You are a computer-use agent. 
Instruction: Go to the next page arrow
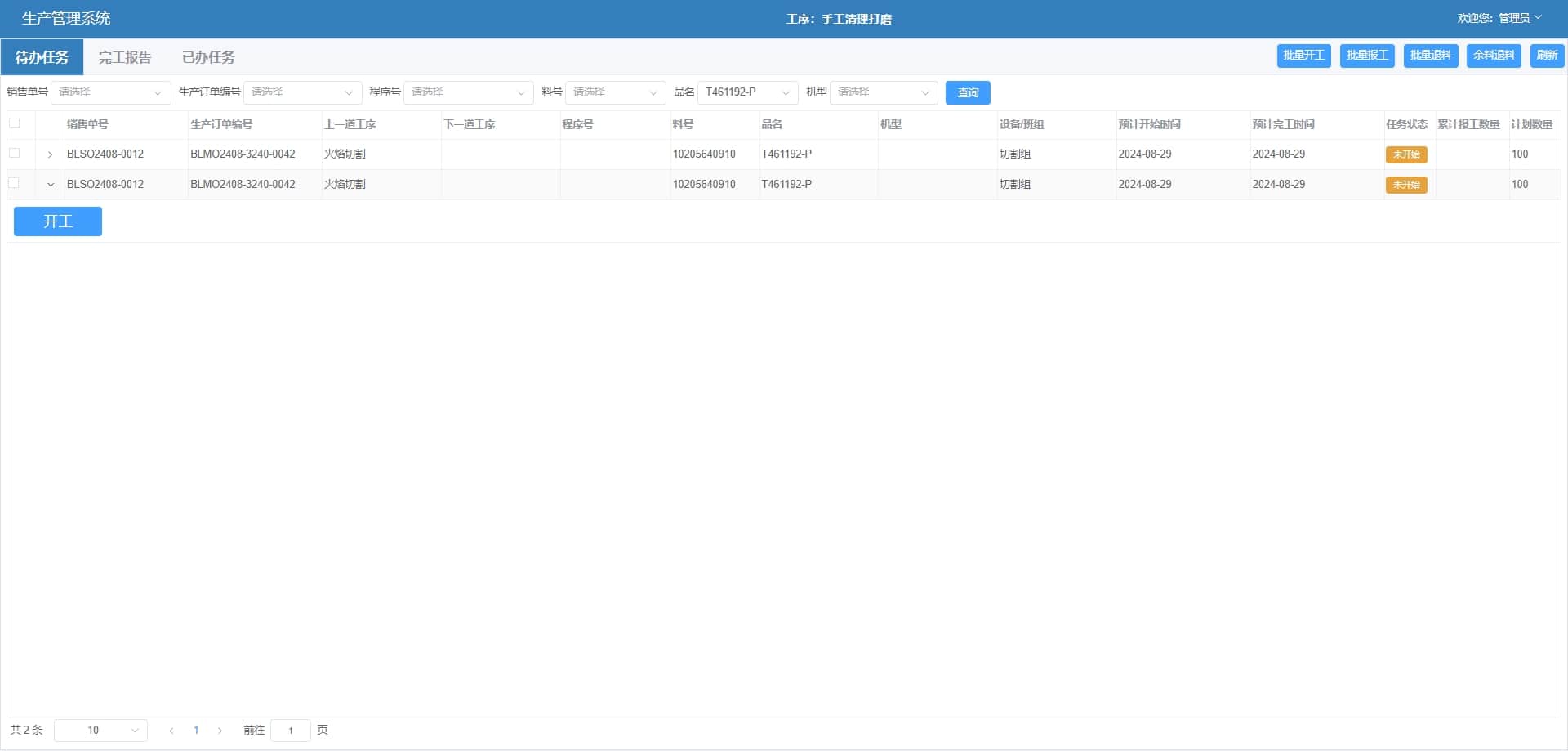(220, 731)
